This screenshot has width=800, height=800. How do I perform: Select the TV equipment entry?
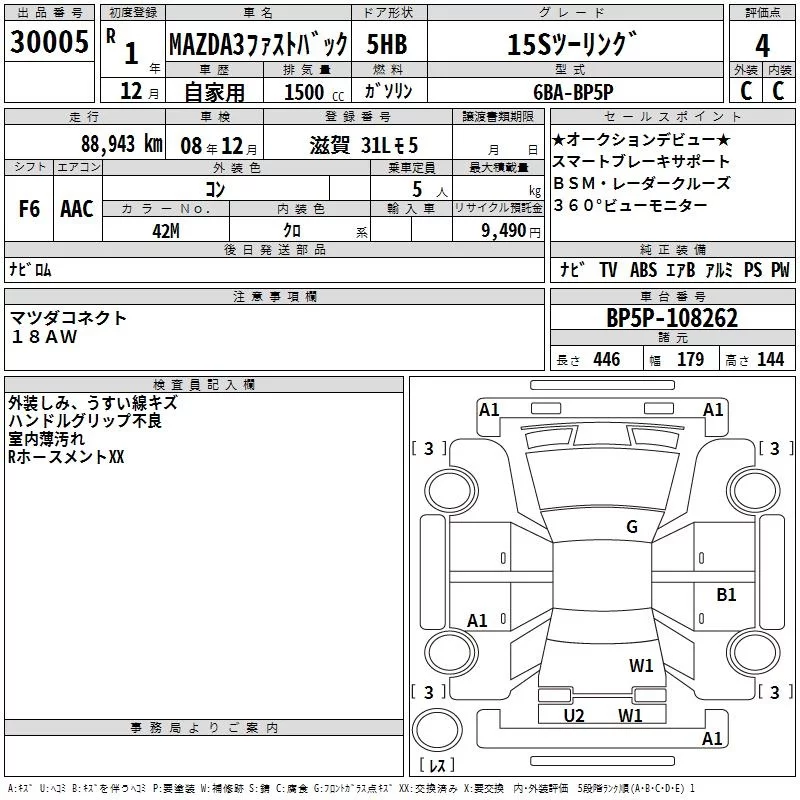point(608,269)
